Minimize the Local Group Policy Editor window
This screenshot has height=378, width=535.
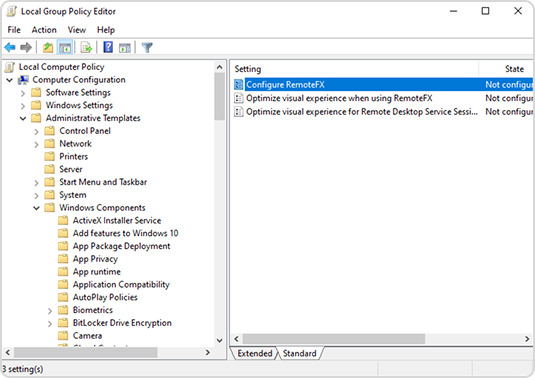453,11
